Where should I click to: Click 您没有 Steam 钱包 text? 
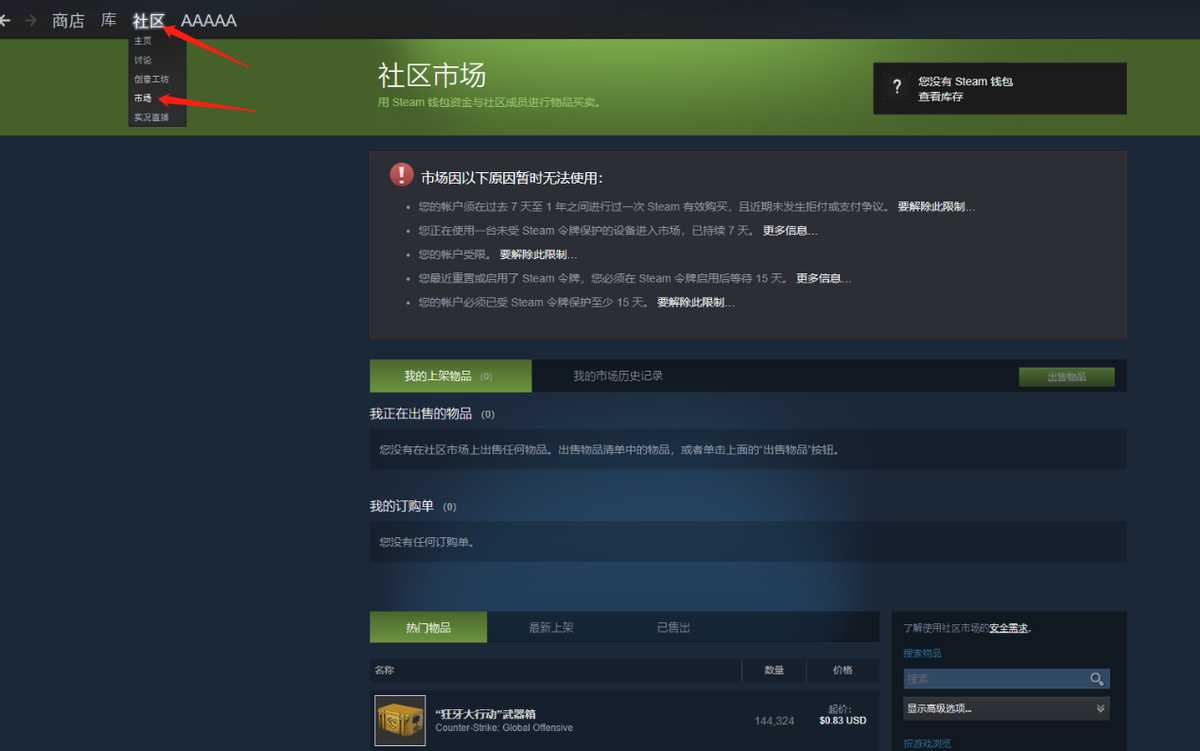point(966,82)
